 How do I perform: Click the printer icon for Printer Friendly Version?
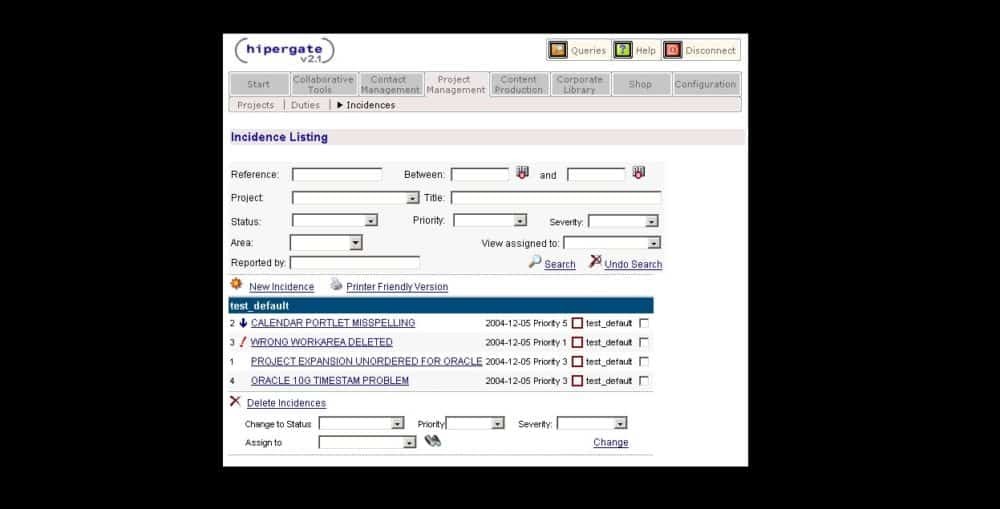336,285
